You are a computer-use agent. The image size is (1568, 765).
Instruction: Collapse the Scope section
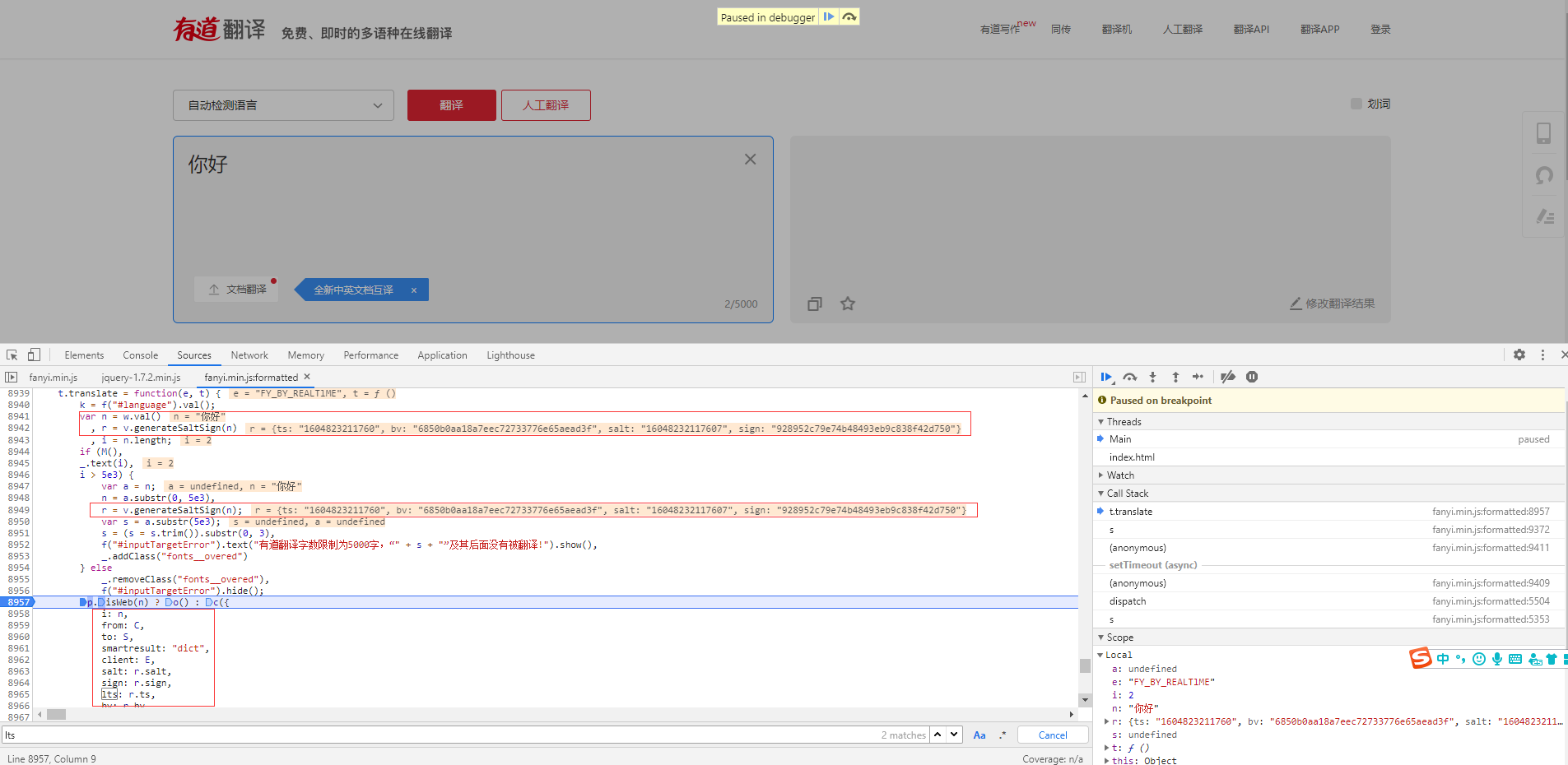coord(1100,637)
